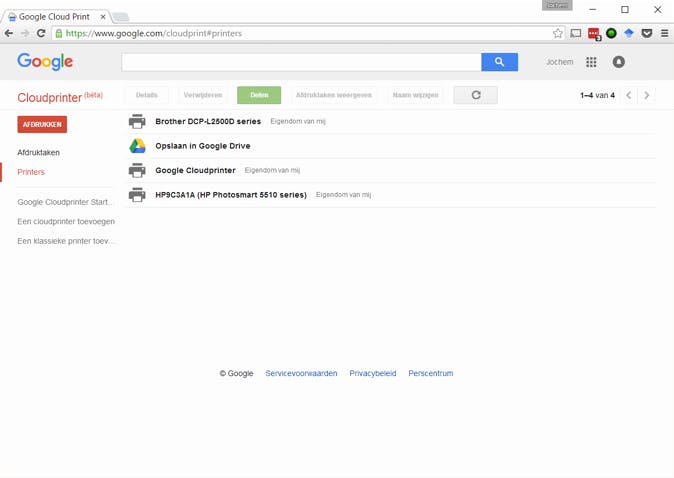Go to previous page of printers
674x478 pixels.
(628, 95)
